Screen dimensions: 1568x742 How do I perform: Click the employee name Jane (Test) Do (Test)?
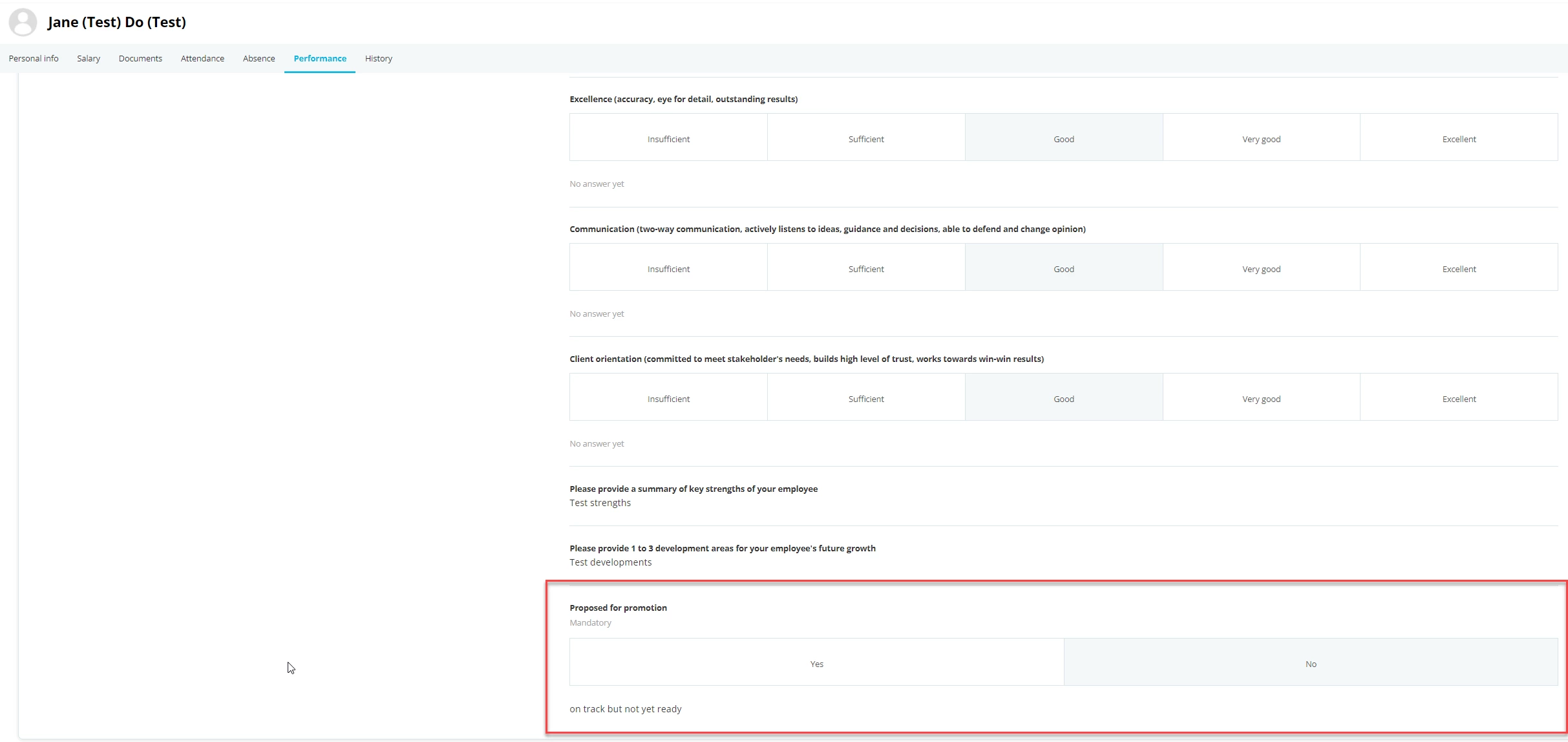coord(117,22)
